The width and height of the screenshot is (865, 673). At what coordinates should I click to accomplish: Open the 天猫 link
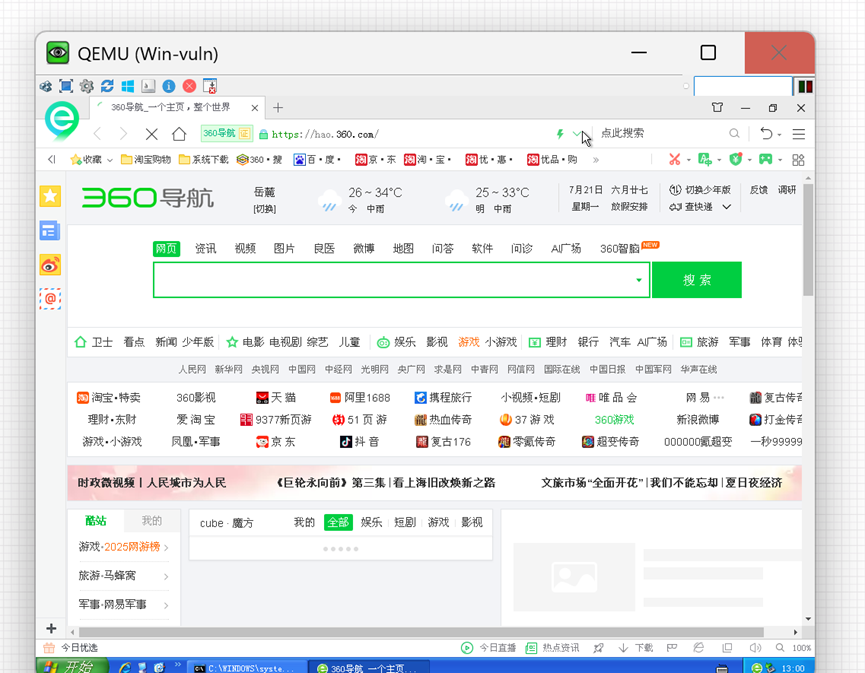point(276,398)
